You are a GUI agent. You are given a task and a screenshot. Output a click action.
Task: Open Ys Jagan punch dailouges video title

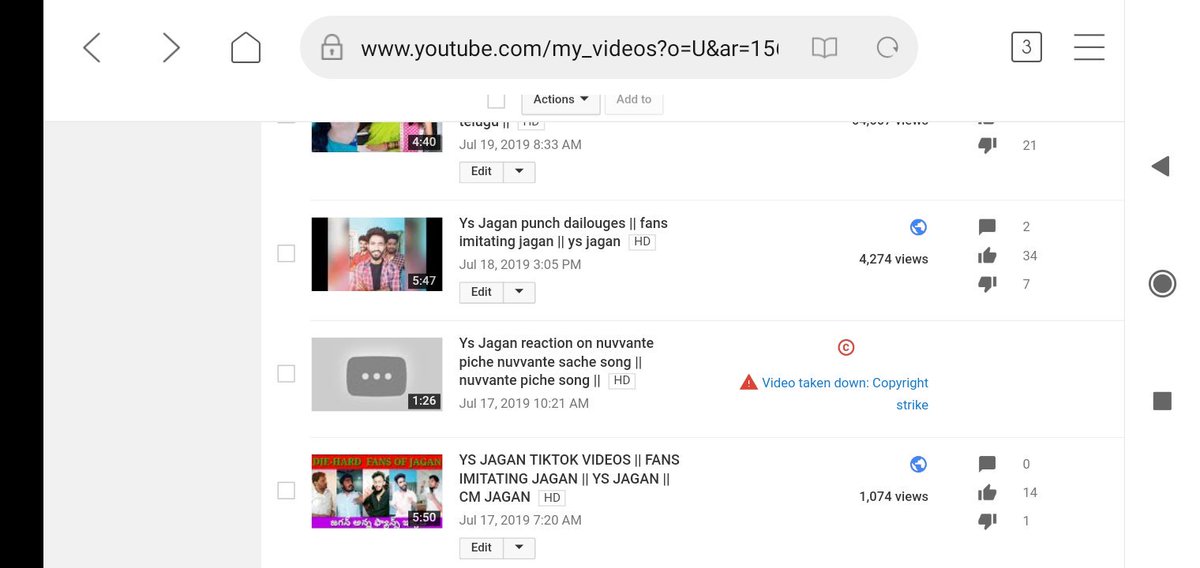pos(563,232)
